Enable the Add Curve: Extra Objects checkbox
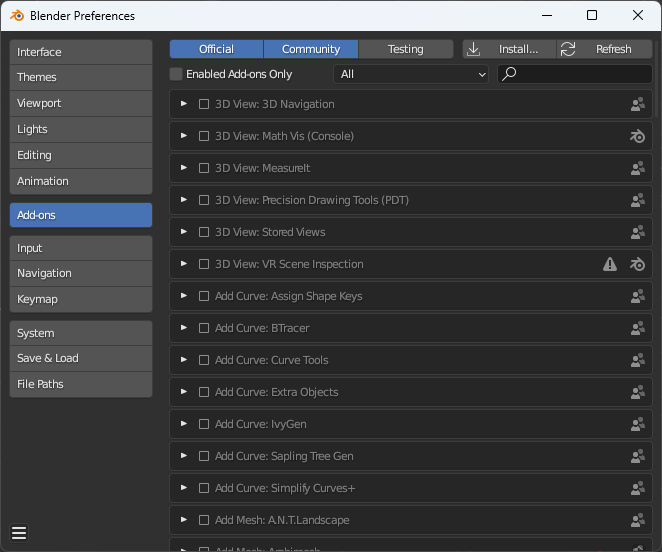Viewport: 662px width, 552px height. point(204,392)
